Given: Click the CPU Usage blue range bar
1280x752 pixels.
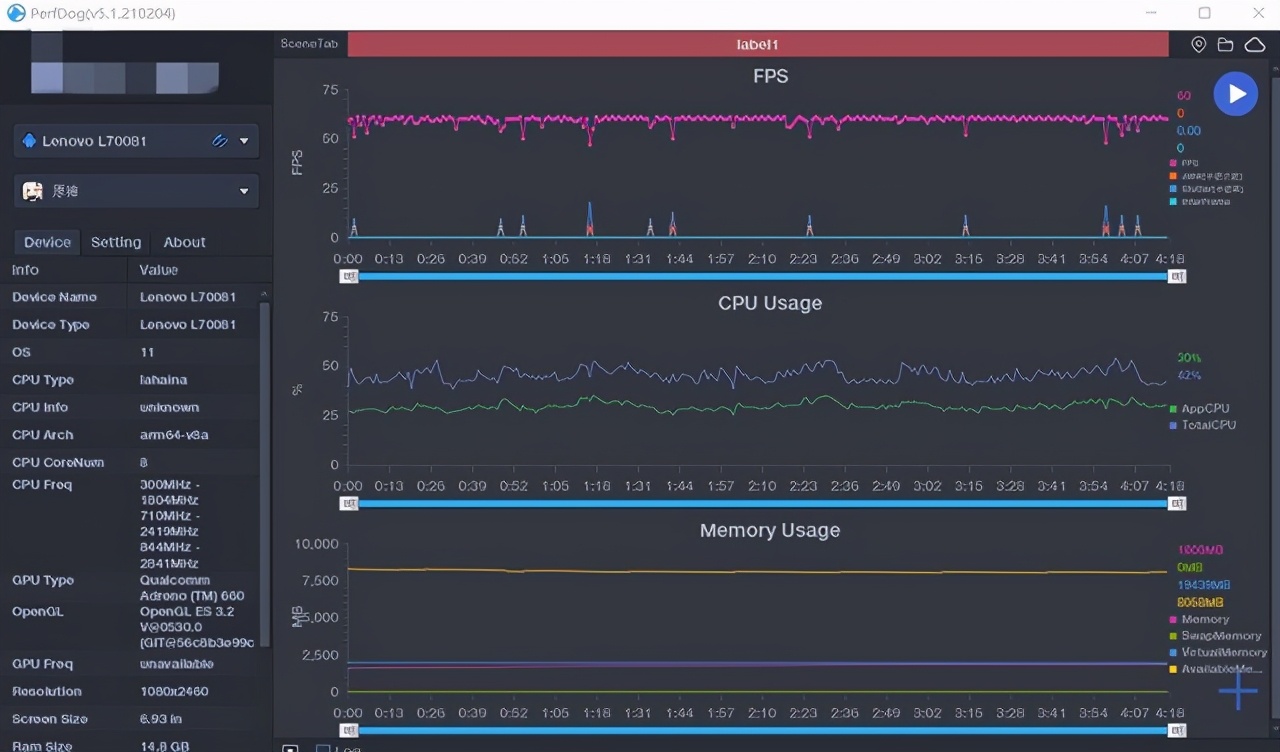Looking at the screenshot, I should click(763, 503).
